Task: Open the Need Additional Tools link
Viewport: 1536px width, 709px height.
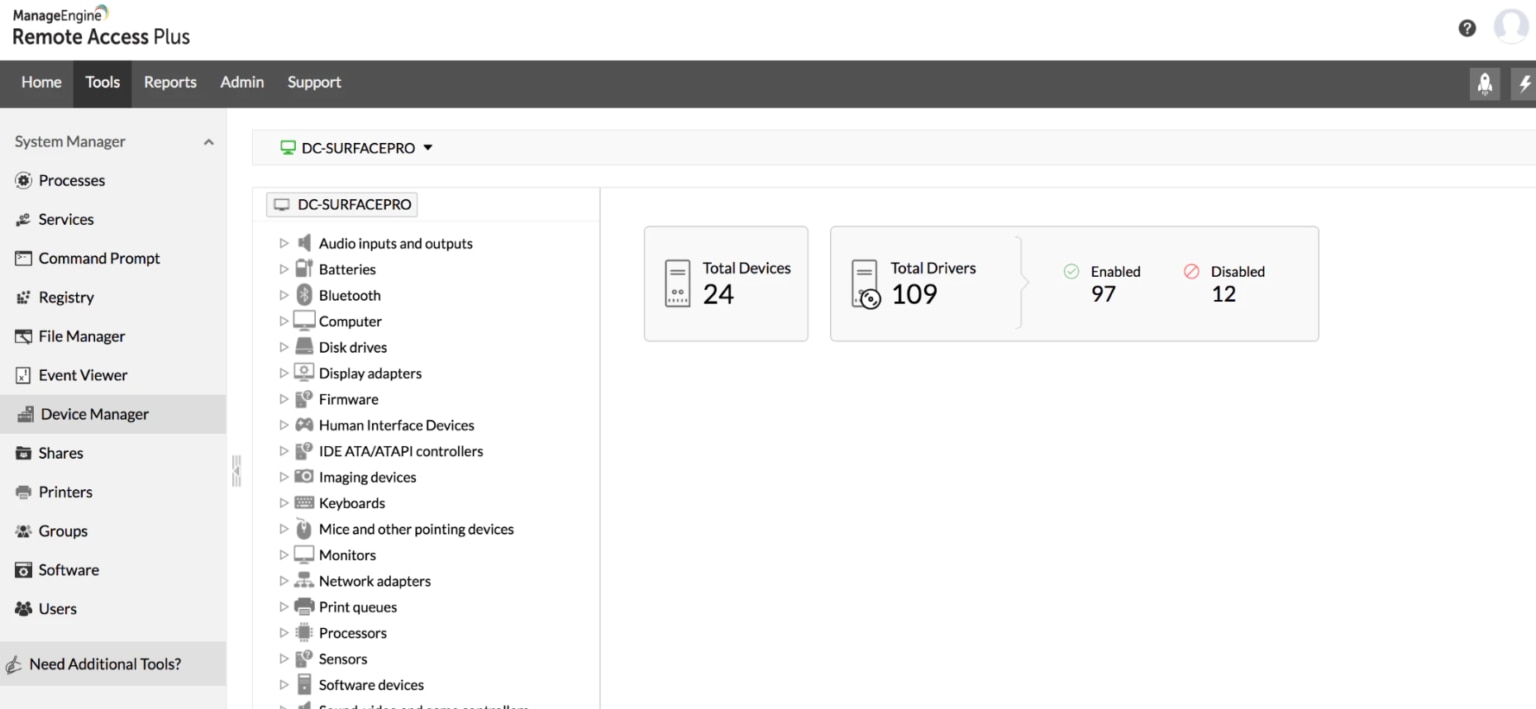Action: coord(105,664)
